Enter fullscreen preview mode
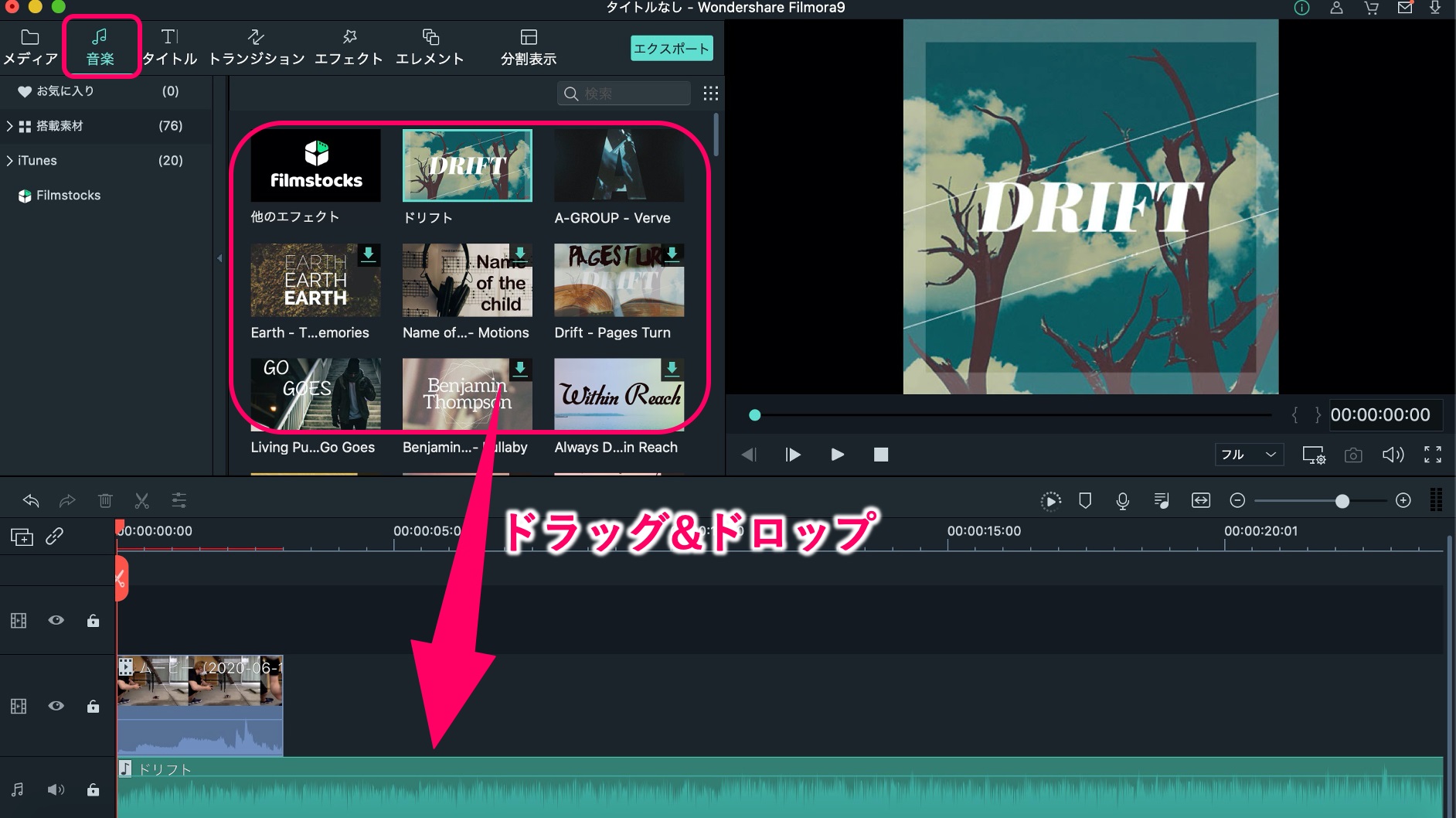 point(1433,455)
